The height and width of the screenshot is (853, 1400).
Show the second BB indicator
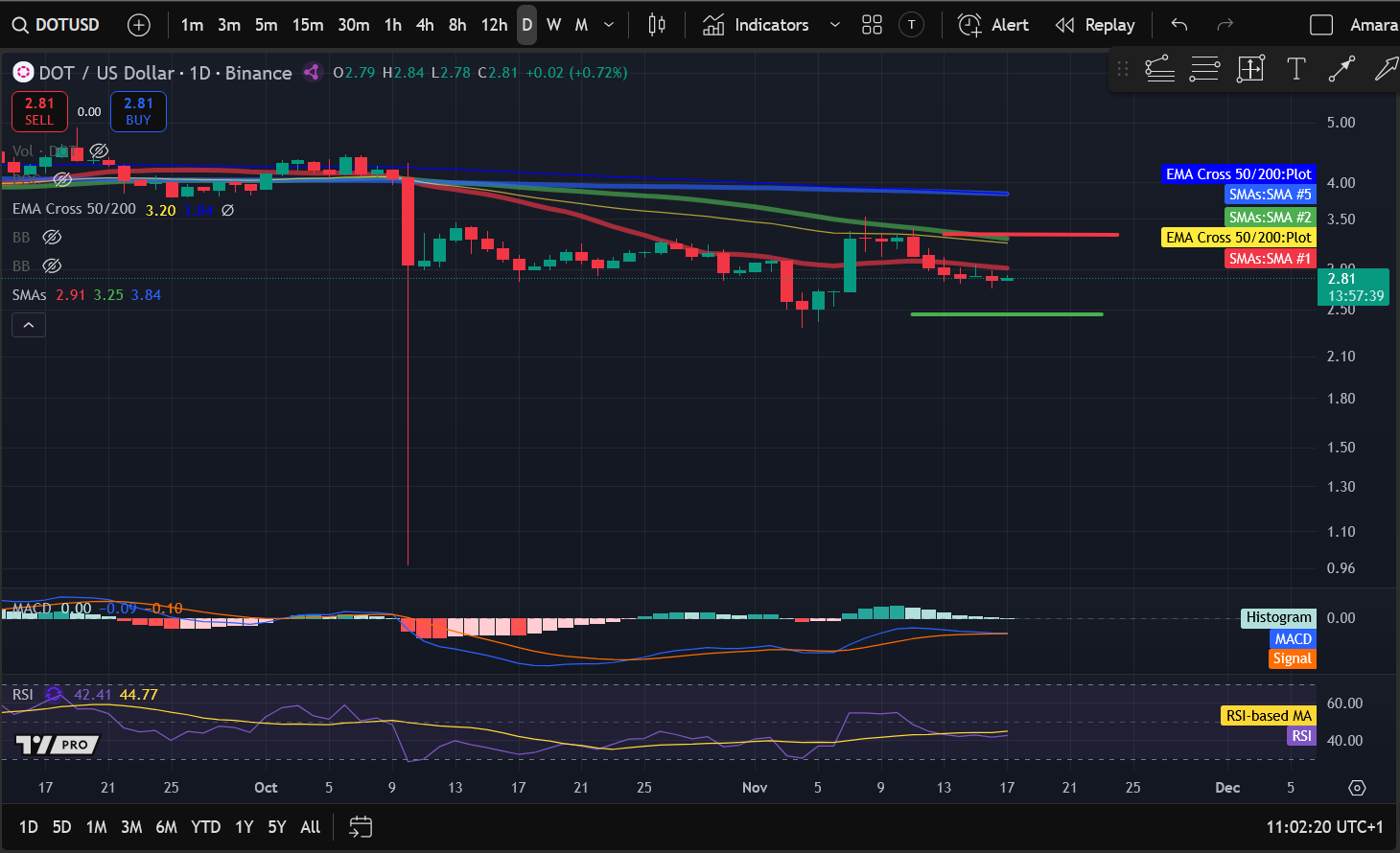click(x=52, y=265)
